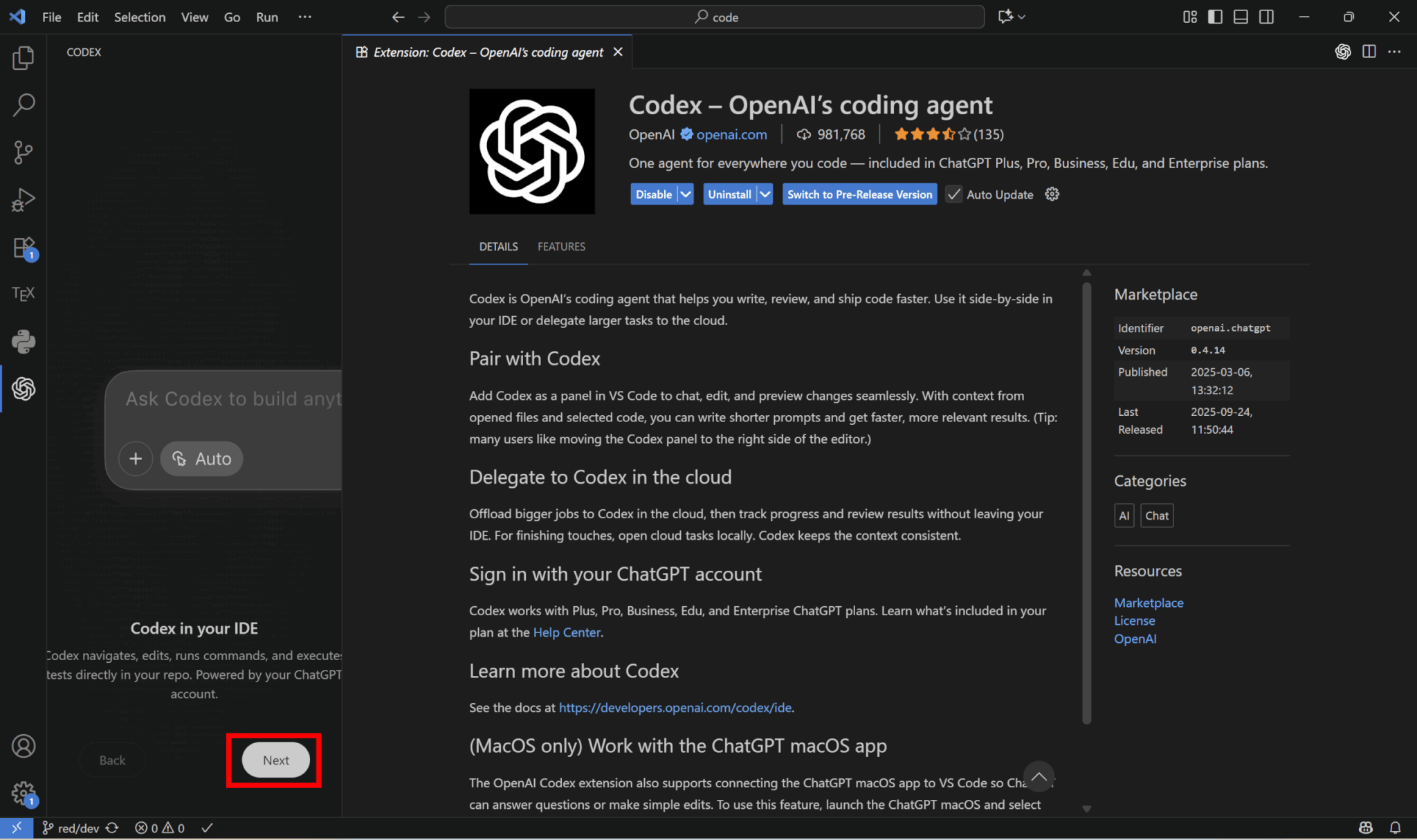Open the Python sidebar icon
Screen dimensions: 1417x840
tap(23, 341)
